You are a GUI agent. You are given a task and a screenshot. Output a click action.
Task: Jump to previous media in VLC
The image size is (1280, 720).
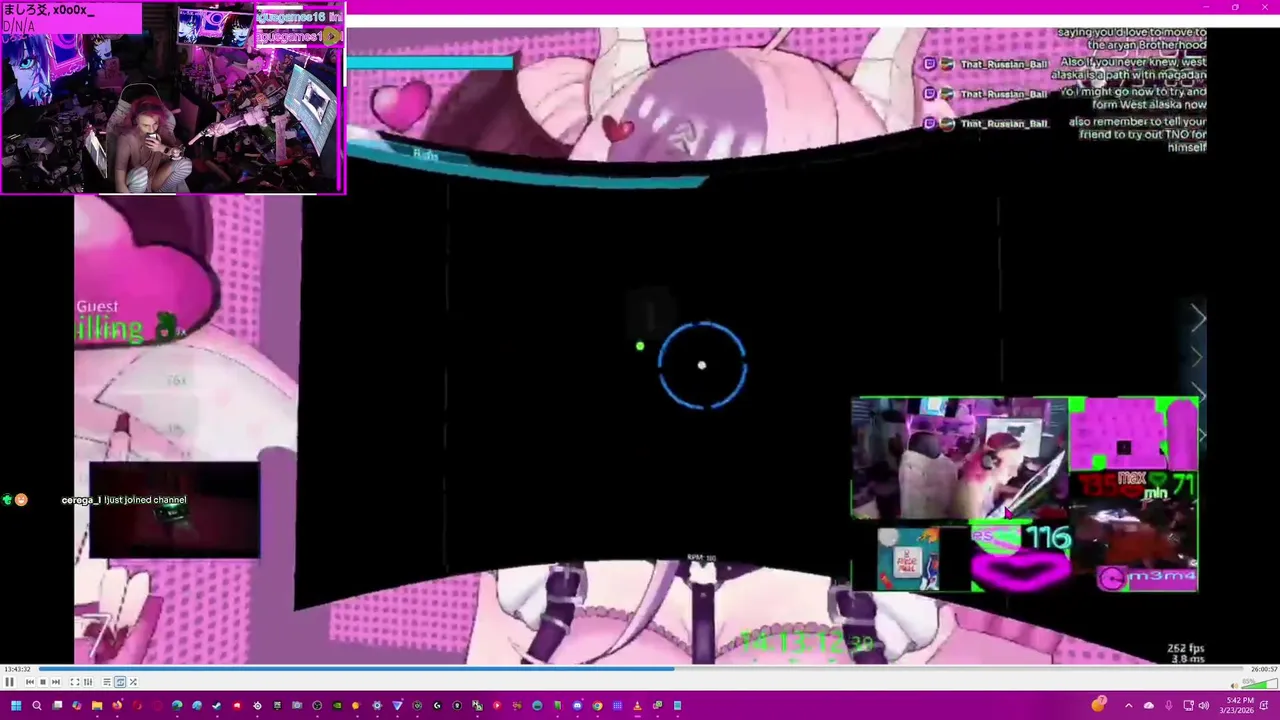[30, 682]
